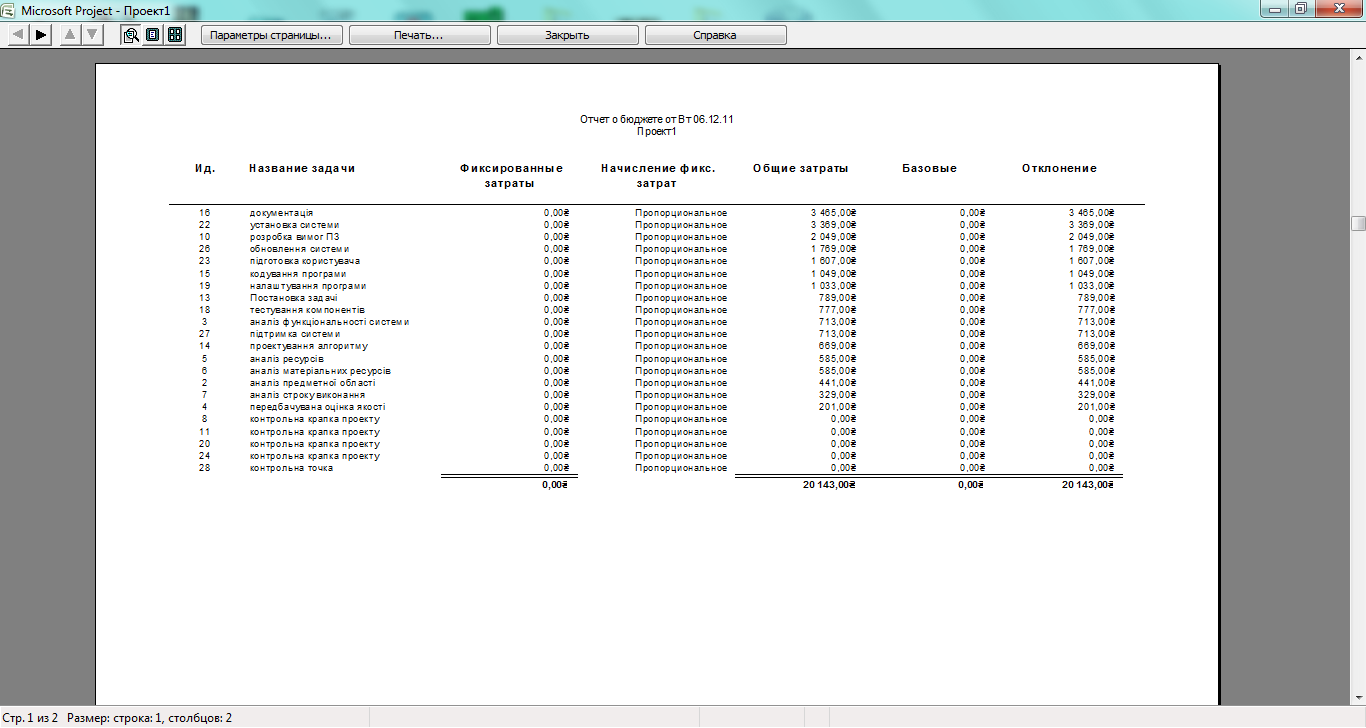Click Общие затраты value for документація

click(833, 213)
